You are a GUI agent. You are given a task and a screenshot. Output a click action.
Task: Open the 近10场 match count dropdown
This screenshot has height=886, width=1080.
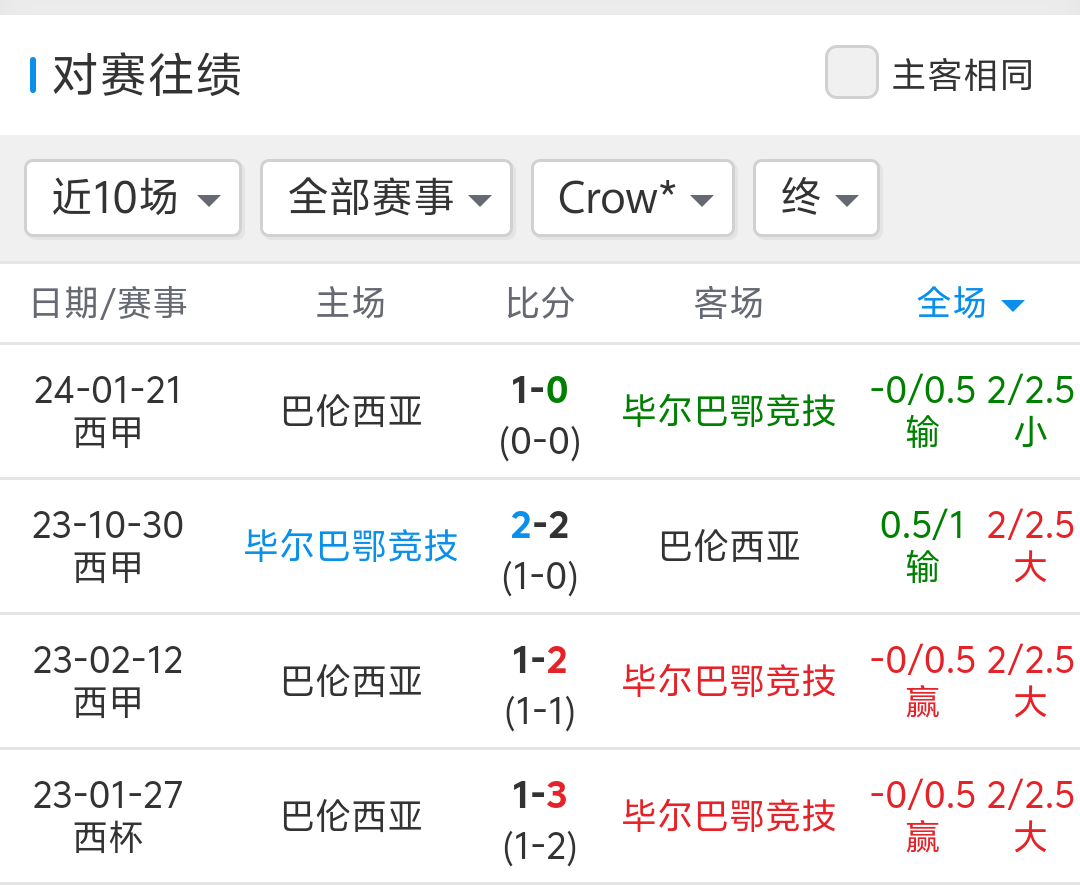tap(133, 198)
